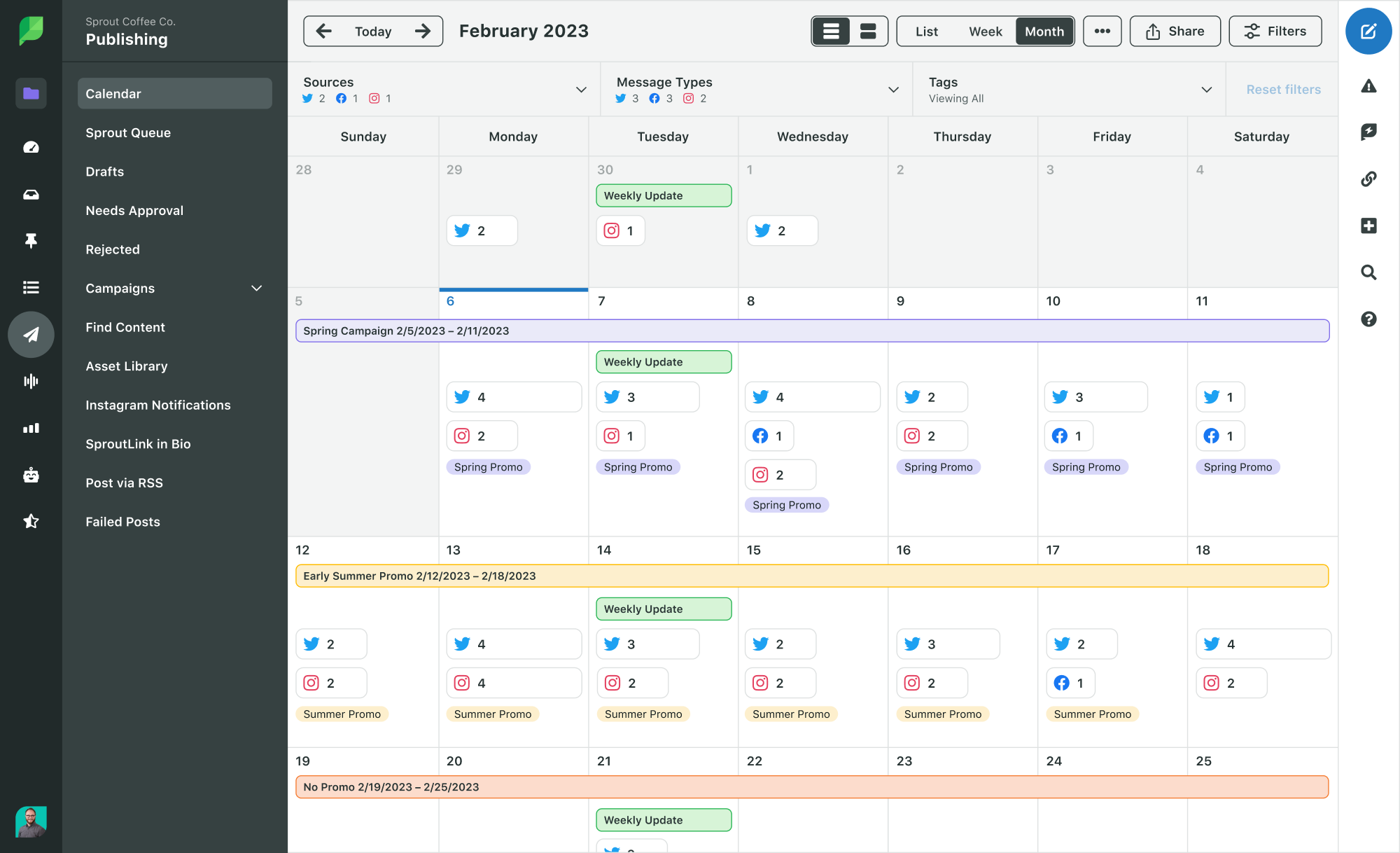Click the Sprout Queue navigation icon
This screenshot has height=853, width=1400.
pyautogui.click(x=128, y=132)
